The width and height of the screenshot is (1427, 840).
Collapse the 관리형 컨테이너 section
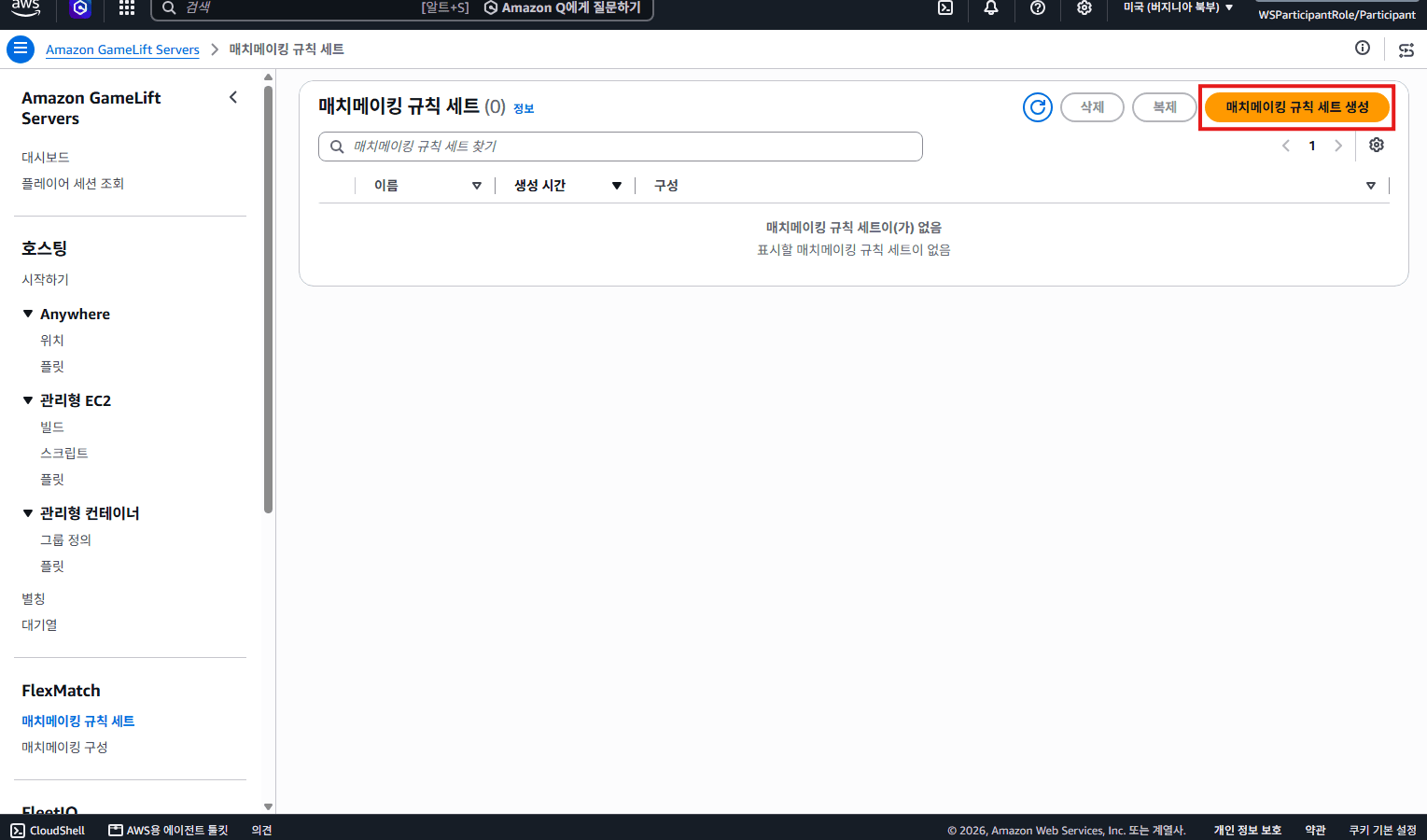click(x=28, y=513)
